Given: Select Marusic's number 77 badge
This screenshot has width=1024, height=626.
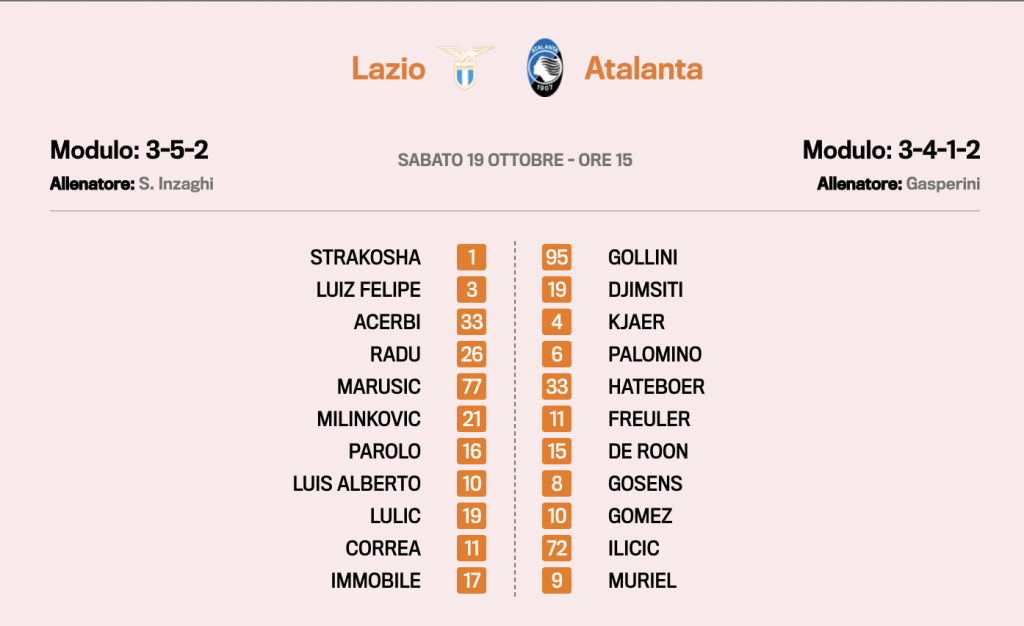Looking at the screenshot, I should point(472,386).
